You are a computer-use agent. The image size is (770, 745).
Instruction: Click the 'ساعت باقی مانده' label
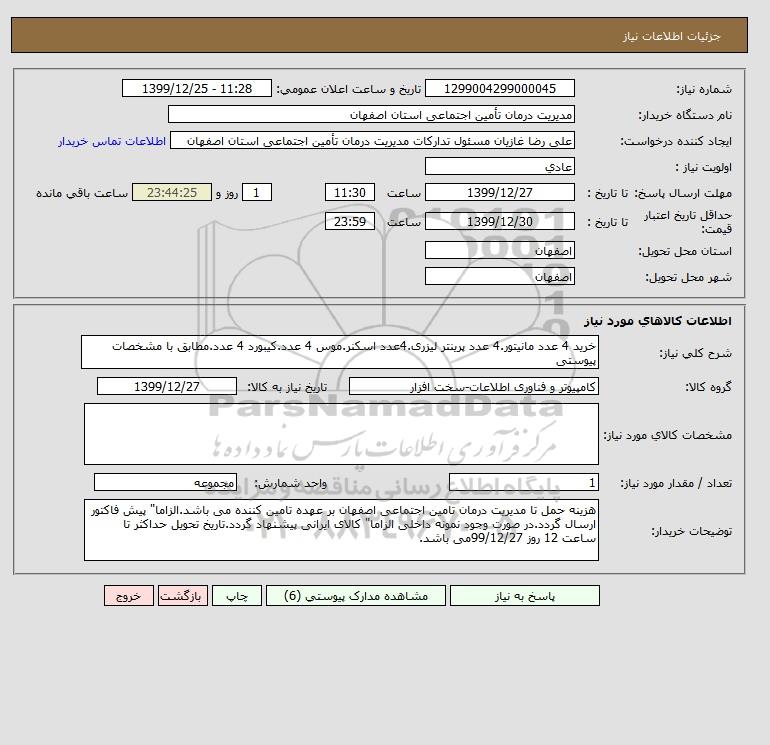pyautogui.click(x=82, y=193)
